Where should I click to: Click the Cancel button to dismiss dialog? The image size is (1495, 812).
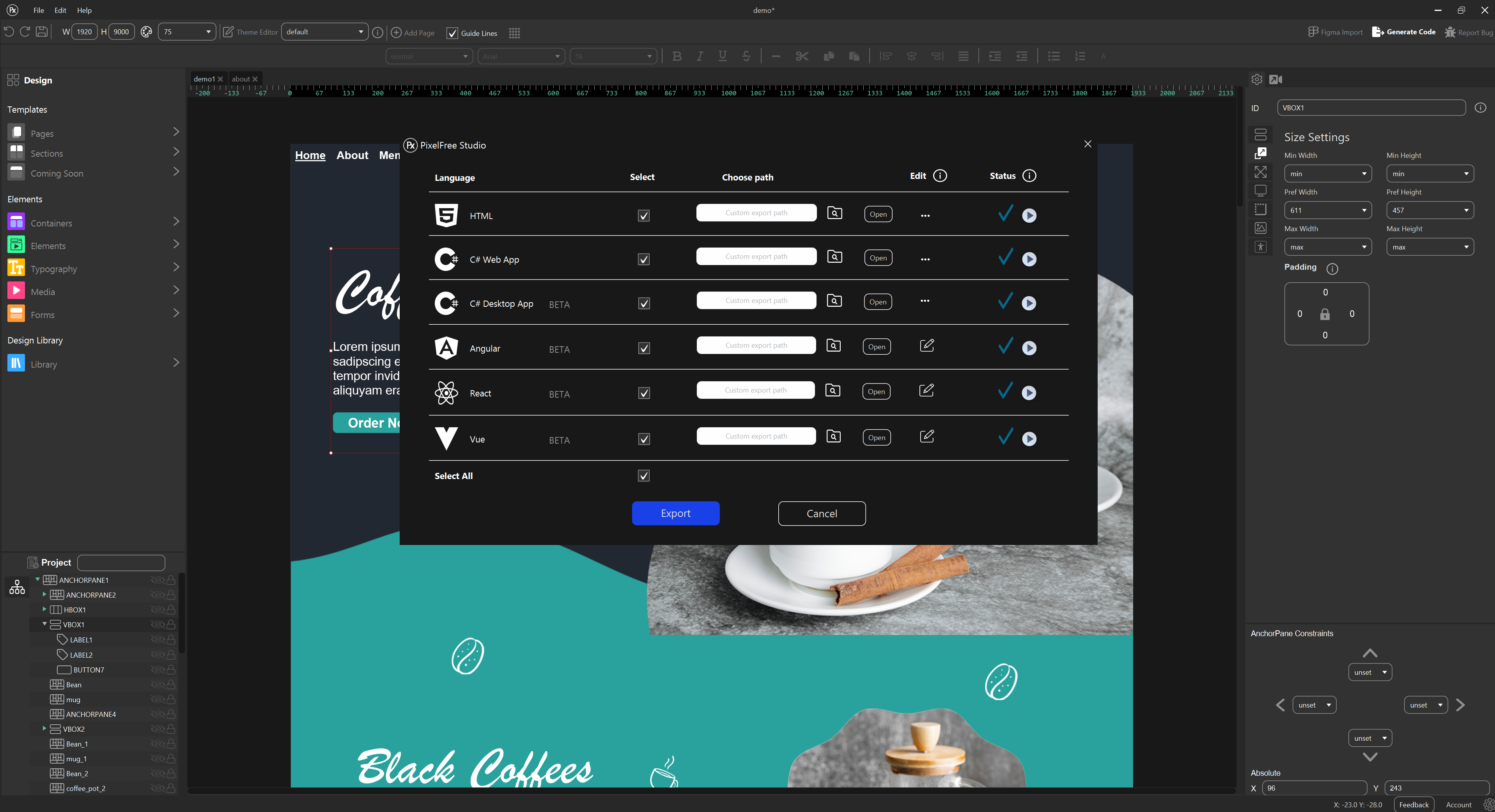[x=822, y=513]
